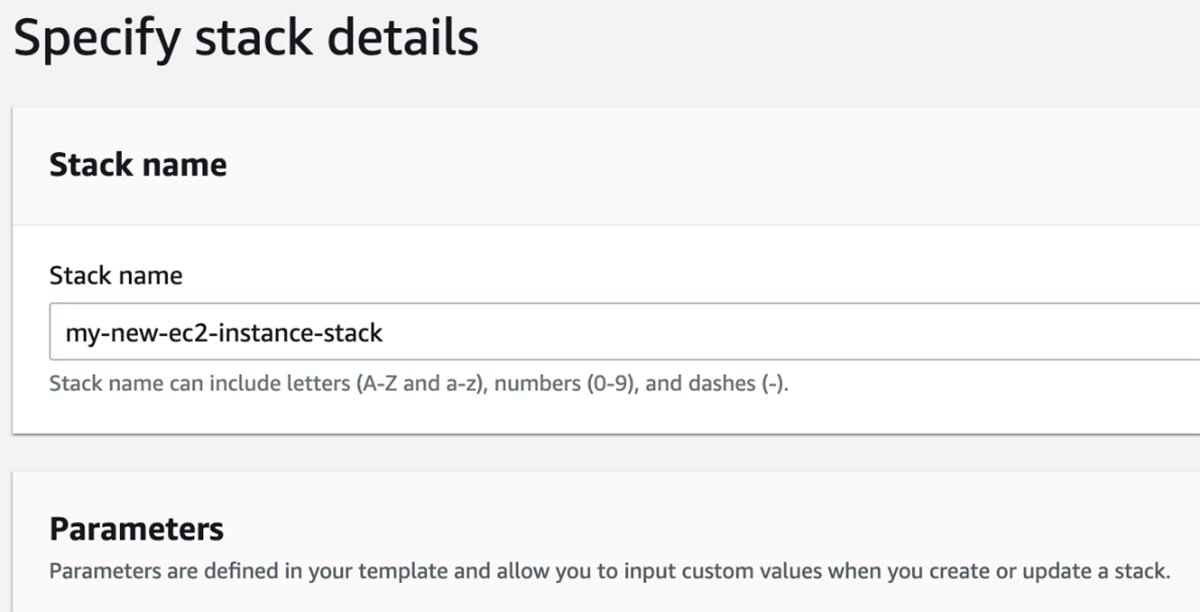1200x612 pixels.
Task: Click the empty right side of the Stack name field
Action: coord(900,333)
